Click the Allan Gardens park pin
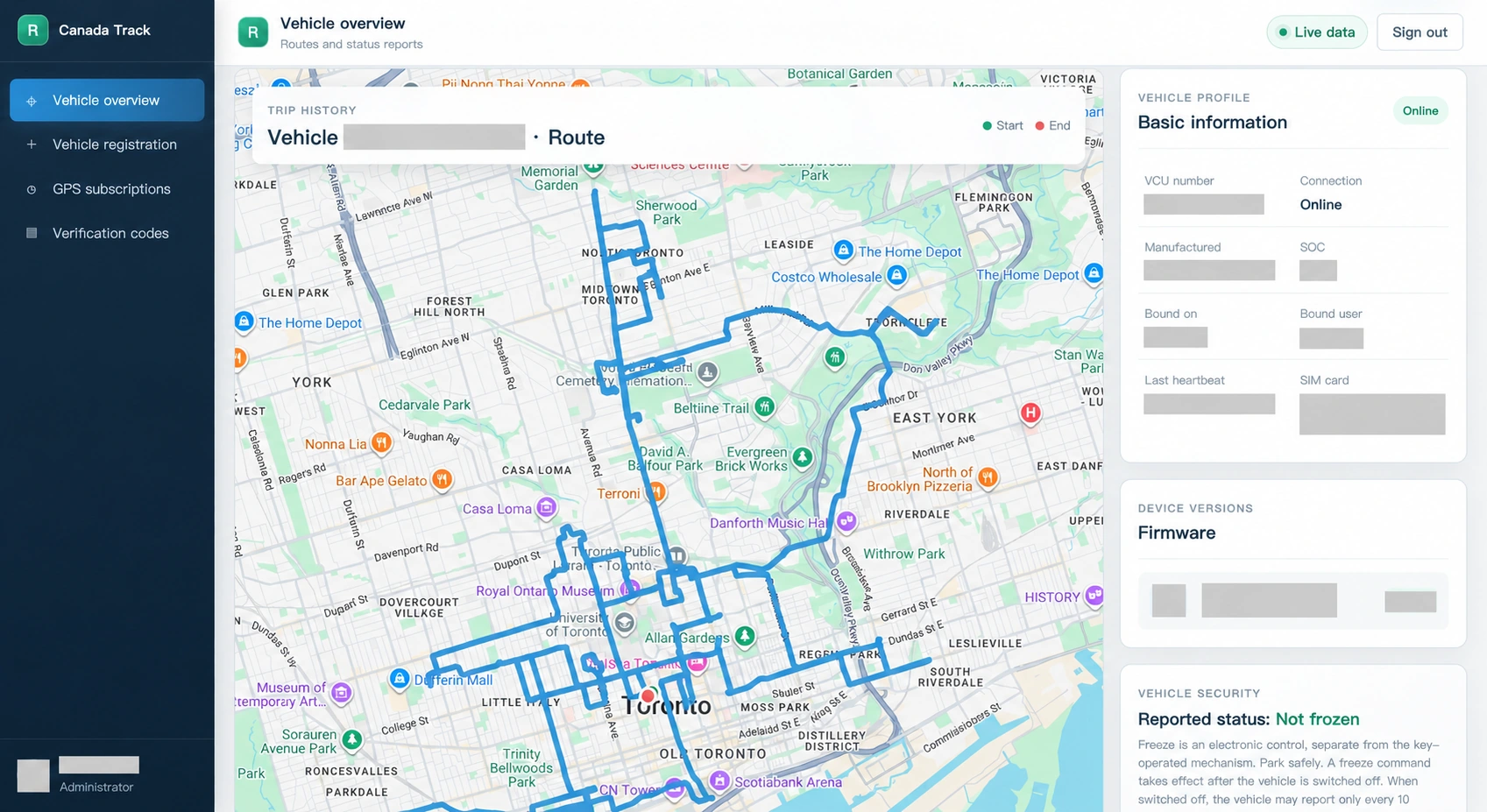Viewport: 1487px width, 812px height. click(745, 636)
